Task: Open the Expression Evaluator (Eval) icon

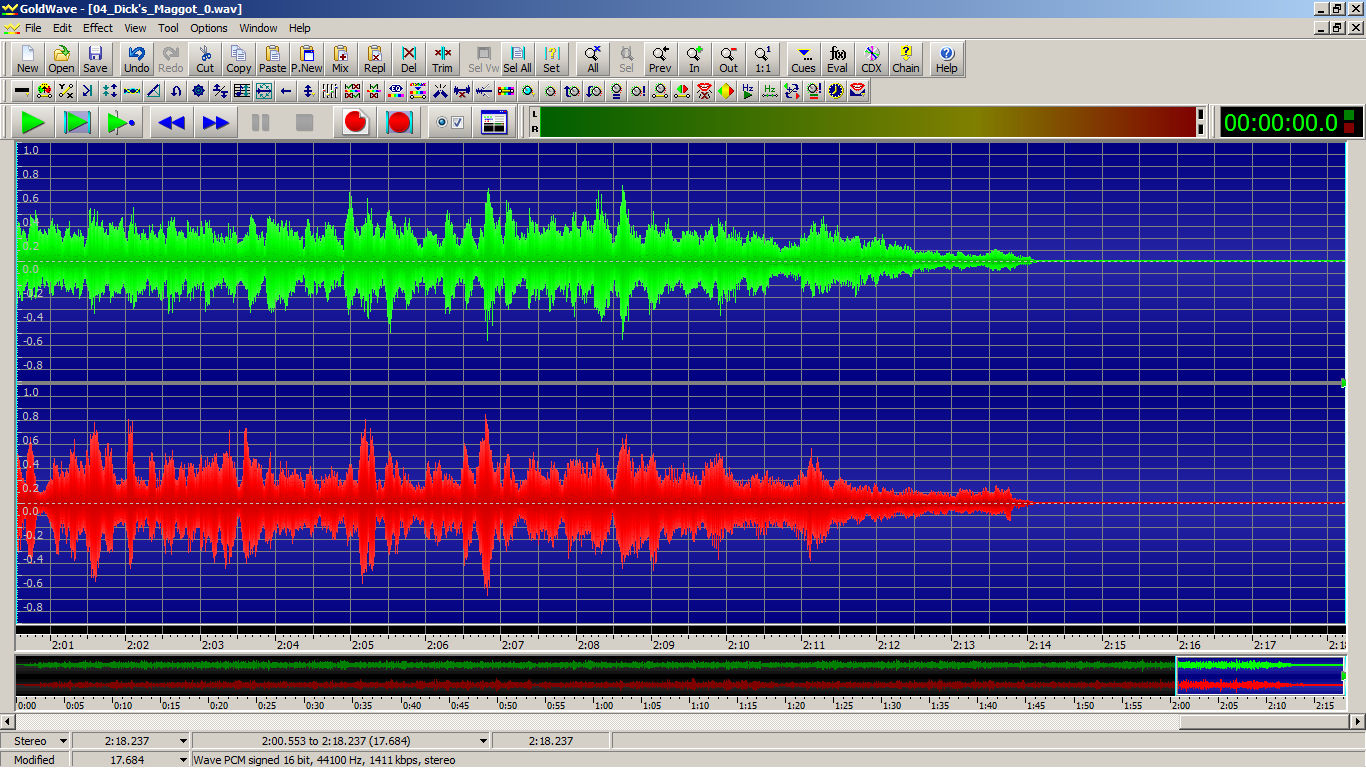Action: 837,59
